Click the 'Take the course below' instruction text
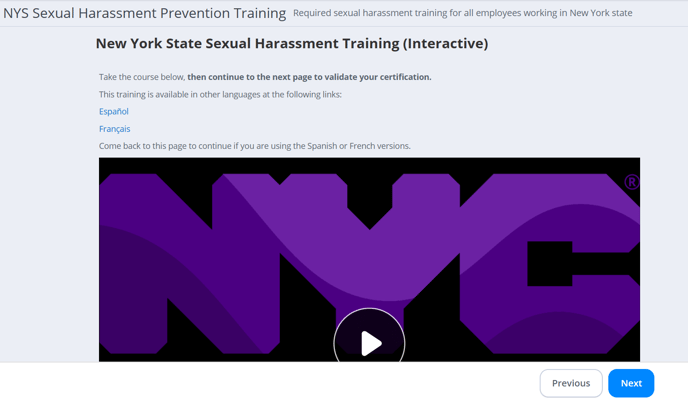This screenshot has width=688, height=403. tap(265, 77)
